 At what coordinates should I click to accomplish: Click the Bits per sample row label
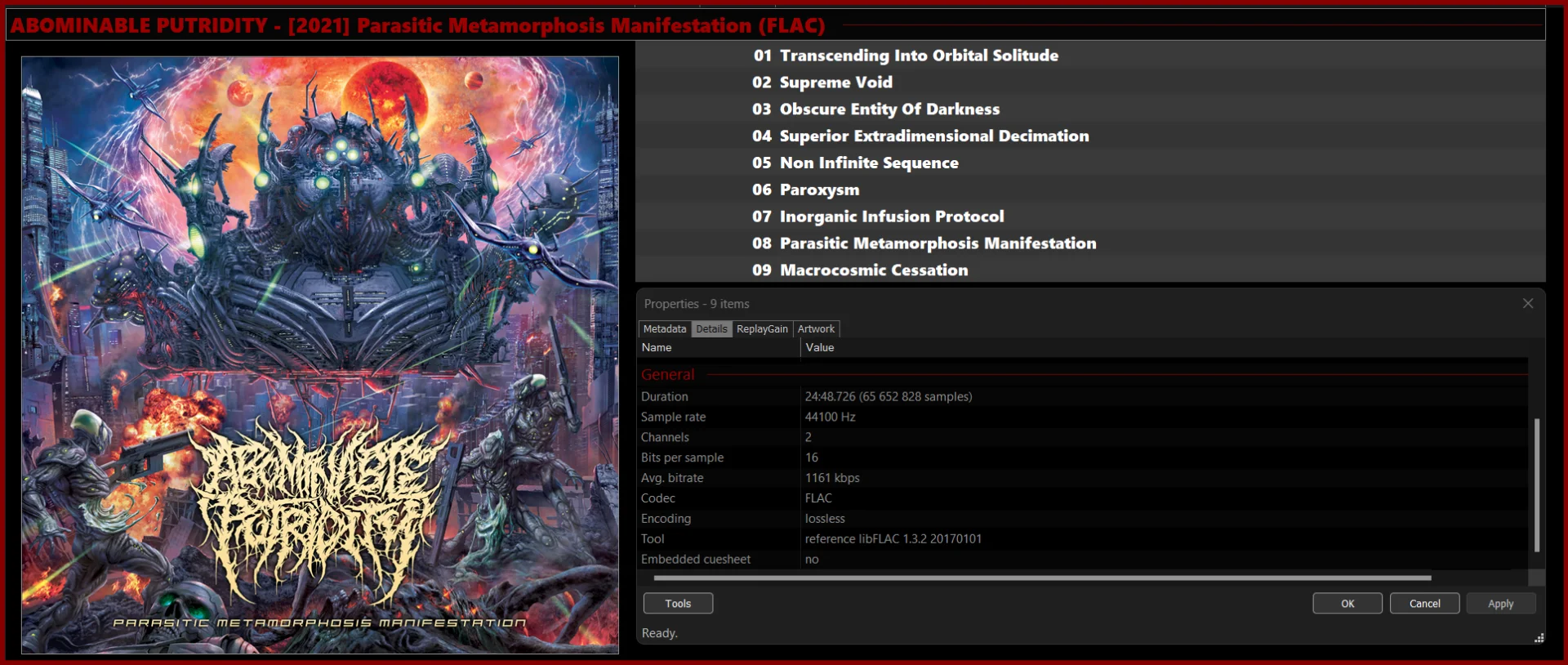tap(682, 457)
